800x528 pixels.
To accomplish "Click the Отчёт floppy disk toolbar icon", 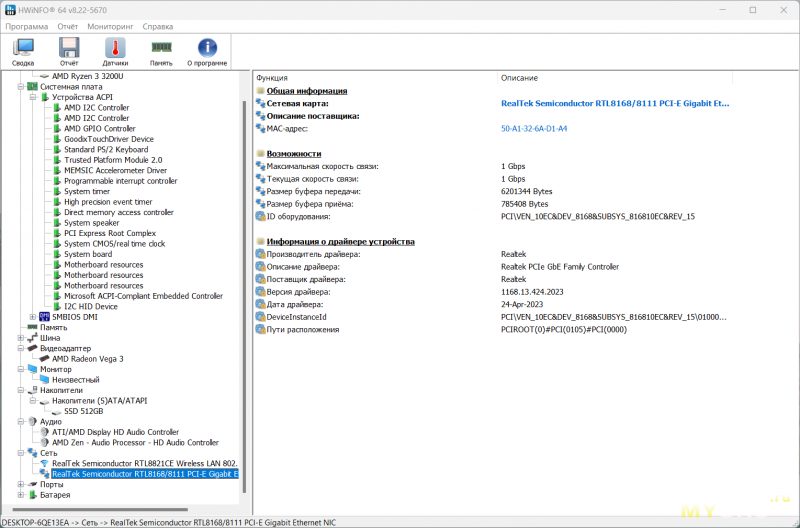I will point(69,52).
